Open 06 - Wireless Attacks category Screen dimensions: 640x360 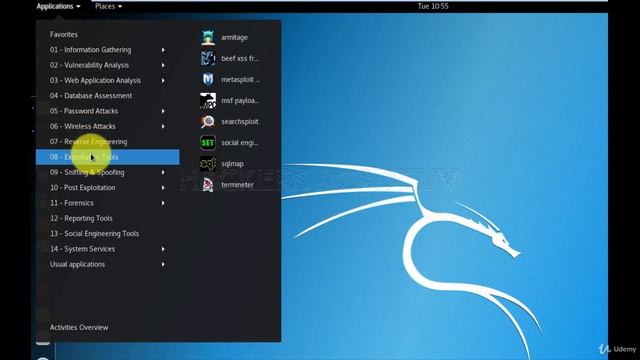[108, 127]
